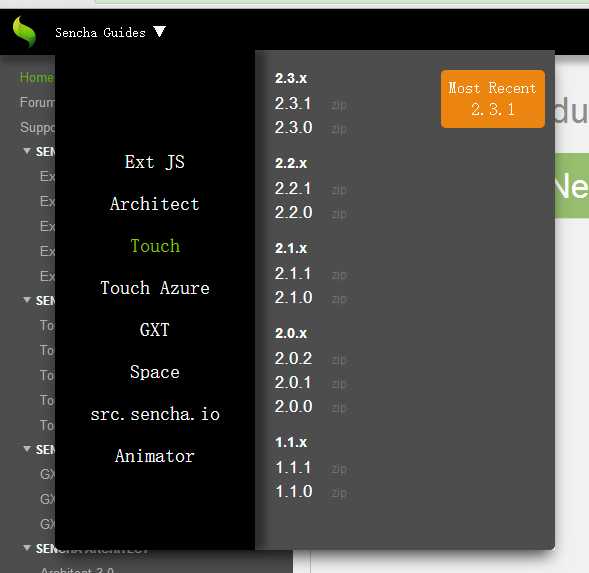589x573 pixels.
Task: Select Space in product menu
Action: coord(155,372)
